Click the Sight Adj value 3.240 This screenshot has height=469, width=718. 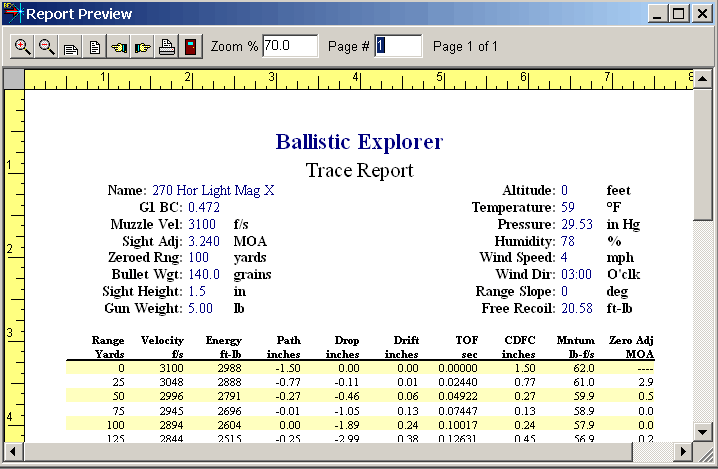pyautogui.click(x=204, y=241)
